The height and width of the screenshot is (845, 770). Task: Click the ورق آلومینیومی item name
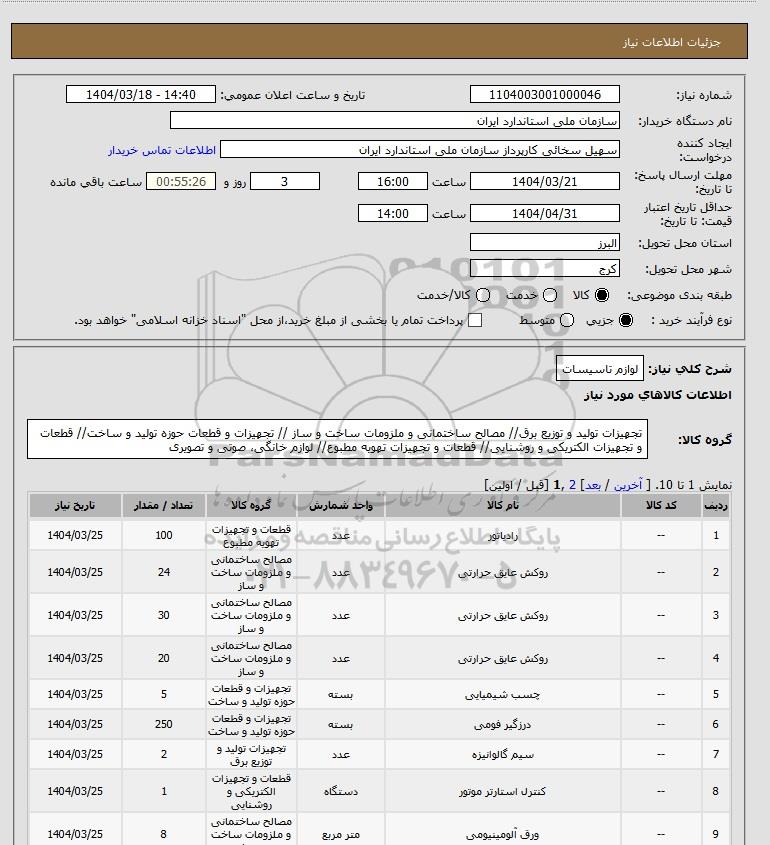(503, 835)
